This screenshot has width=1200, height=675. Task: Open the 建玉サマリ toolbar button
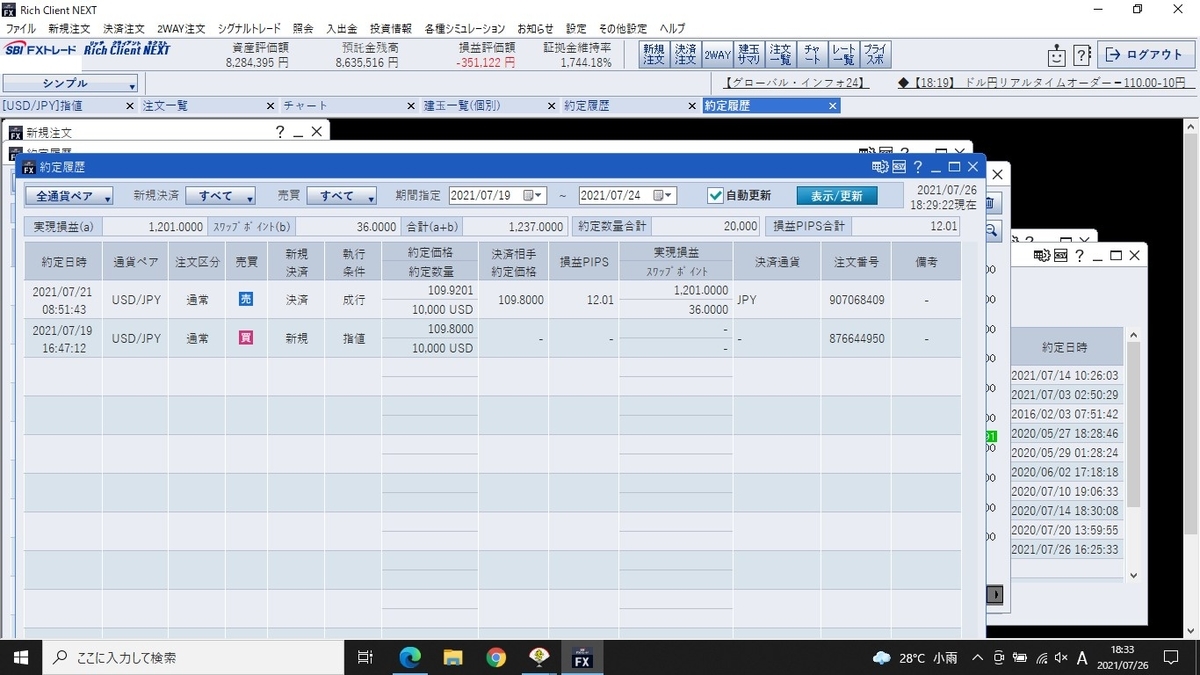tap(749, 55)
